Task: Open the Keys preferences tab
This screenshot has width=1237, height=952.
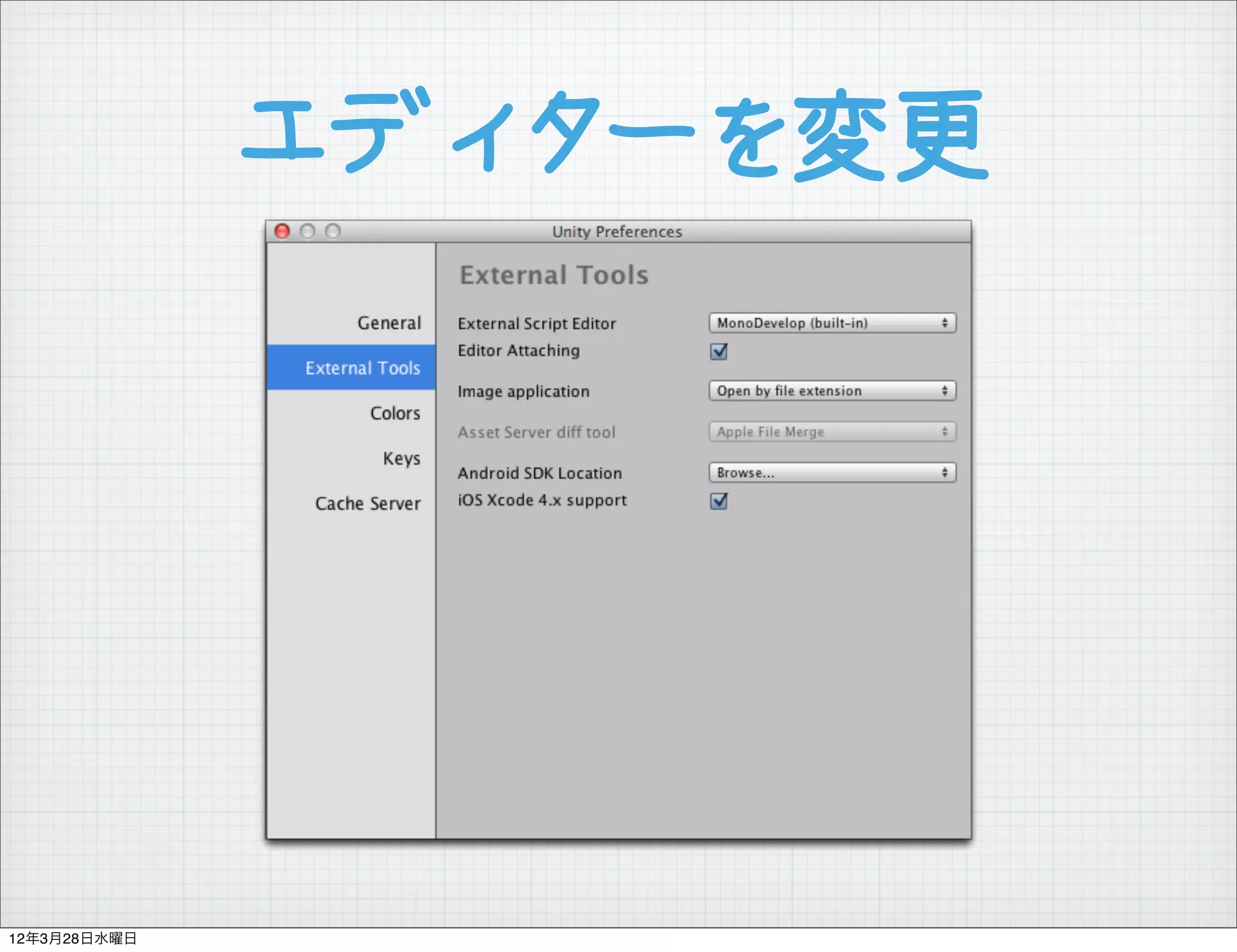Action: point(401,458)
